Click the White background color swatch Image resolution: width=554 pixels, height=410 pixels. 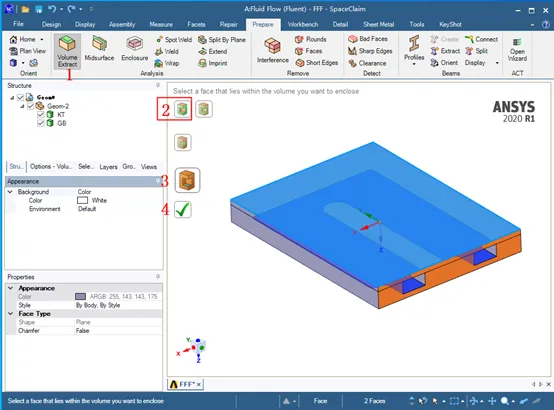pyautogui.click(x=82, y=200)
